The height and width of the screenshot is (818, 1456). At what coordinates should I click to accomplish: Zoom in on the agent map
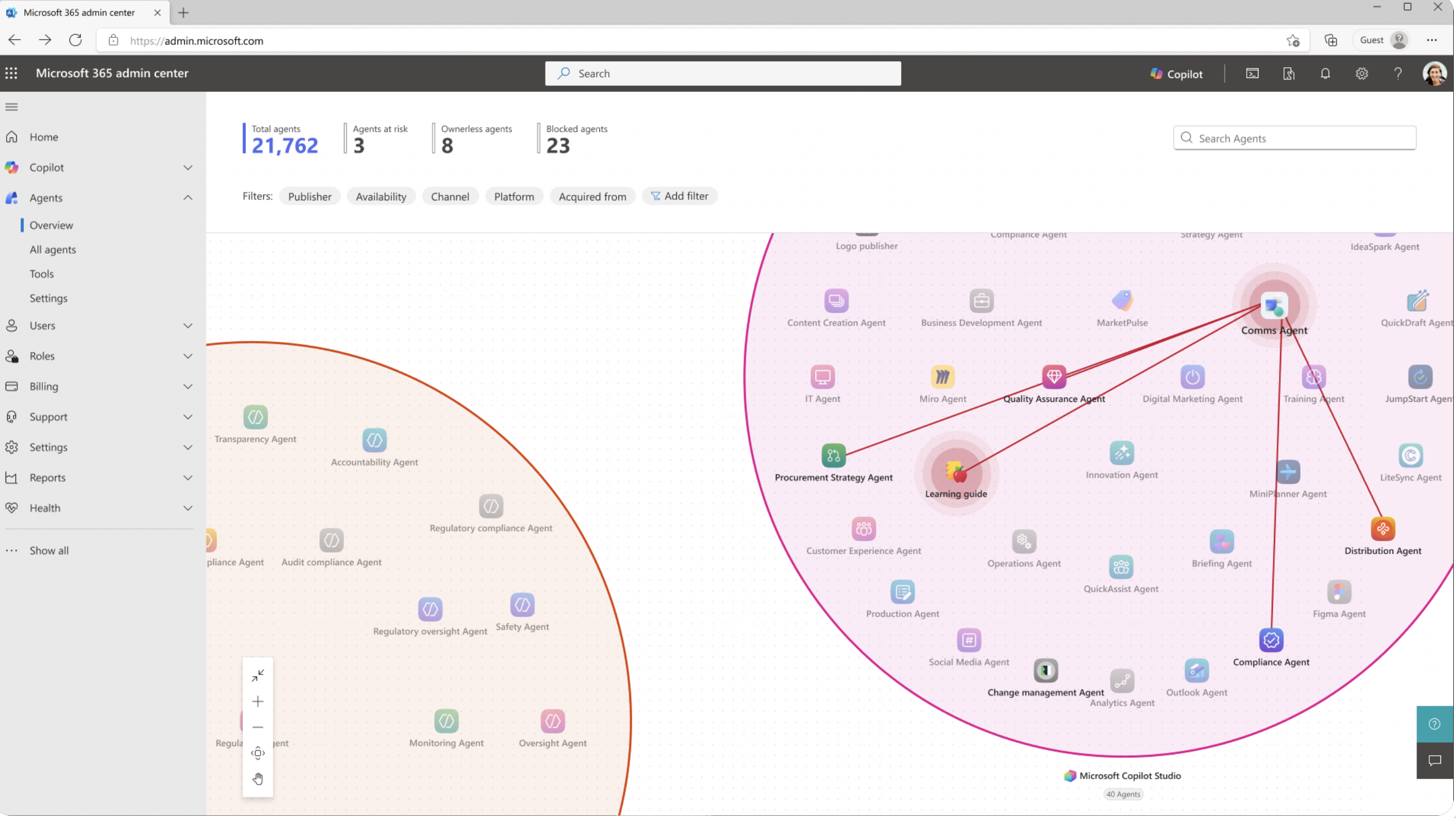tap(258, 702)
